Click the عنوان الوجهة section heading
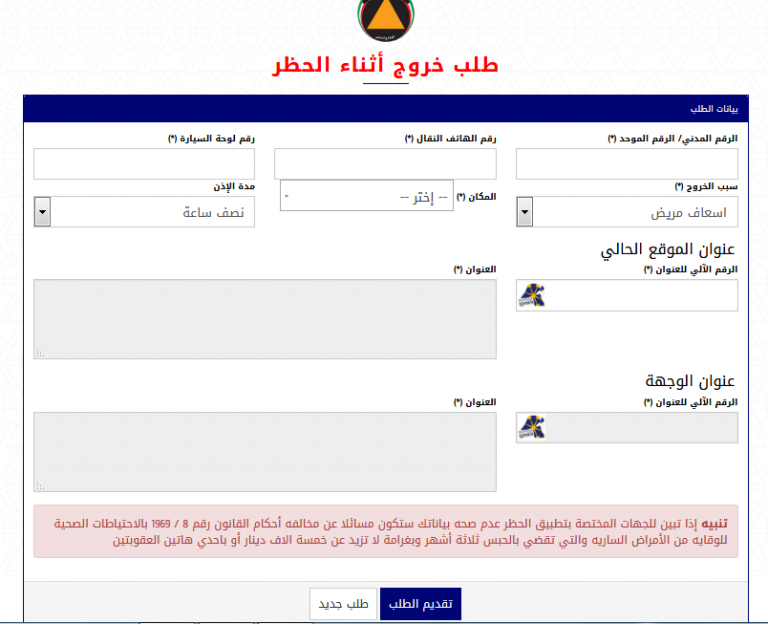 (690, 381)
